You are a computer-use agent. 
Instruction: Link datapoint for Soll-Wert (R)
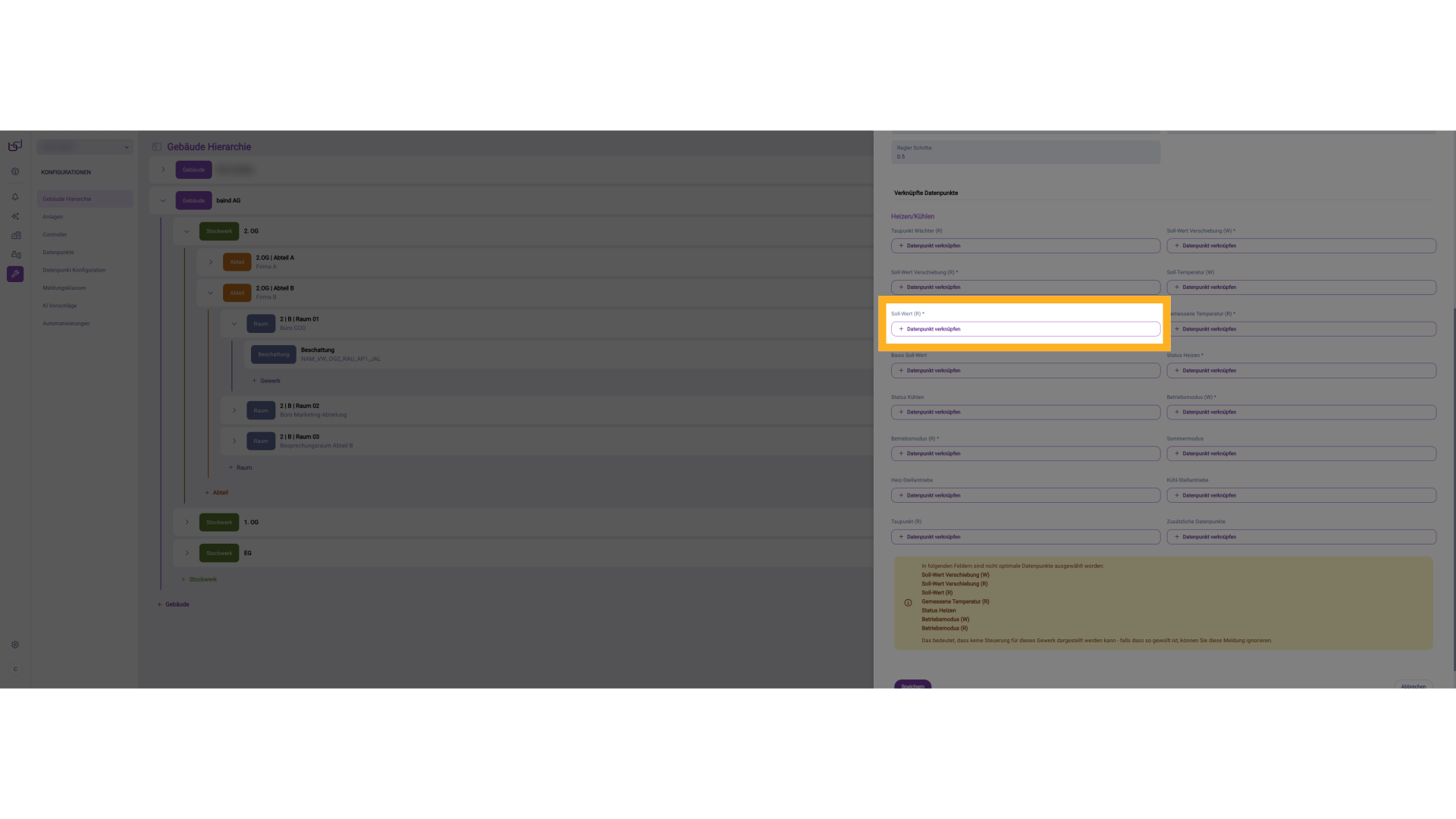pos(1025,329)
